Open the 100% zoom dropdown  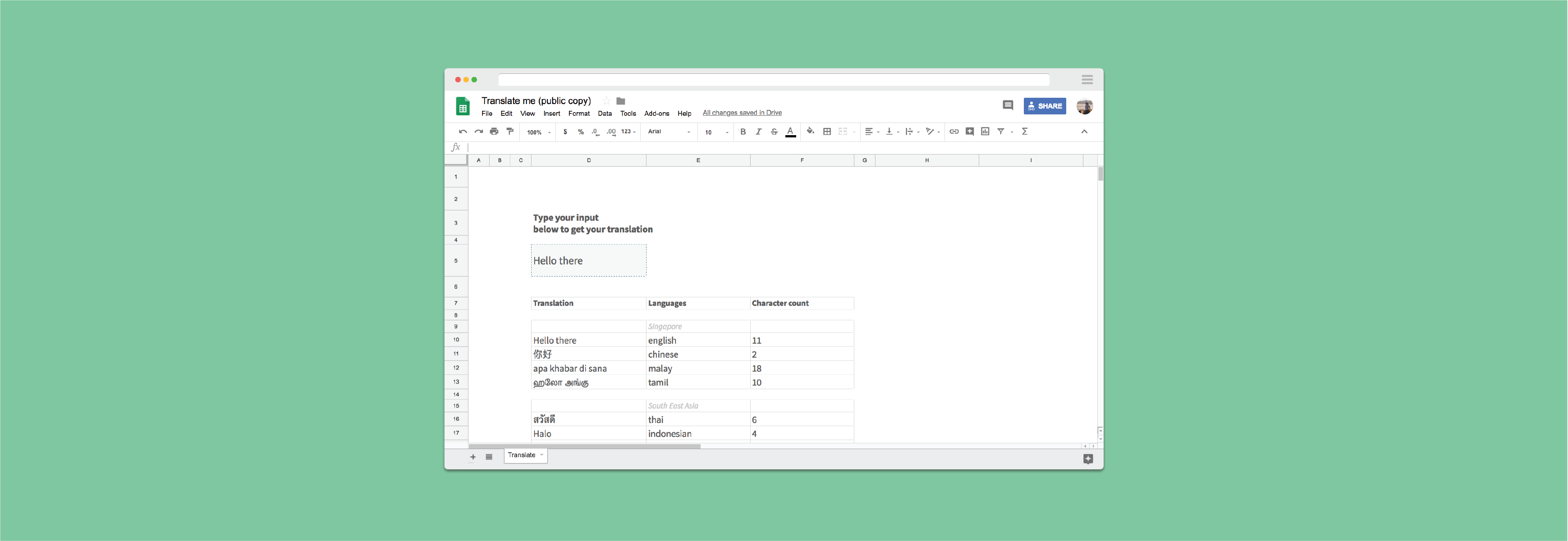click(539, 132)
